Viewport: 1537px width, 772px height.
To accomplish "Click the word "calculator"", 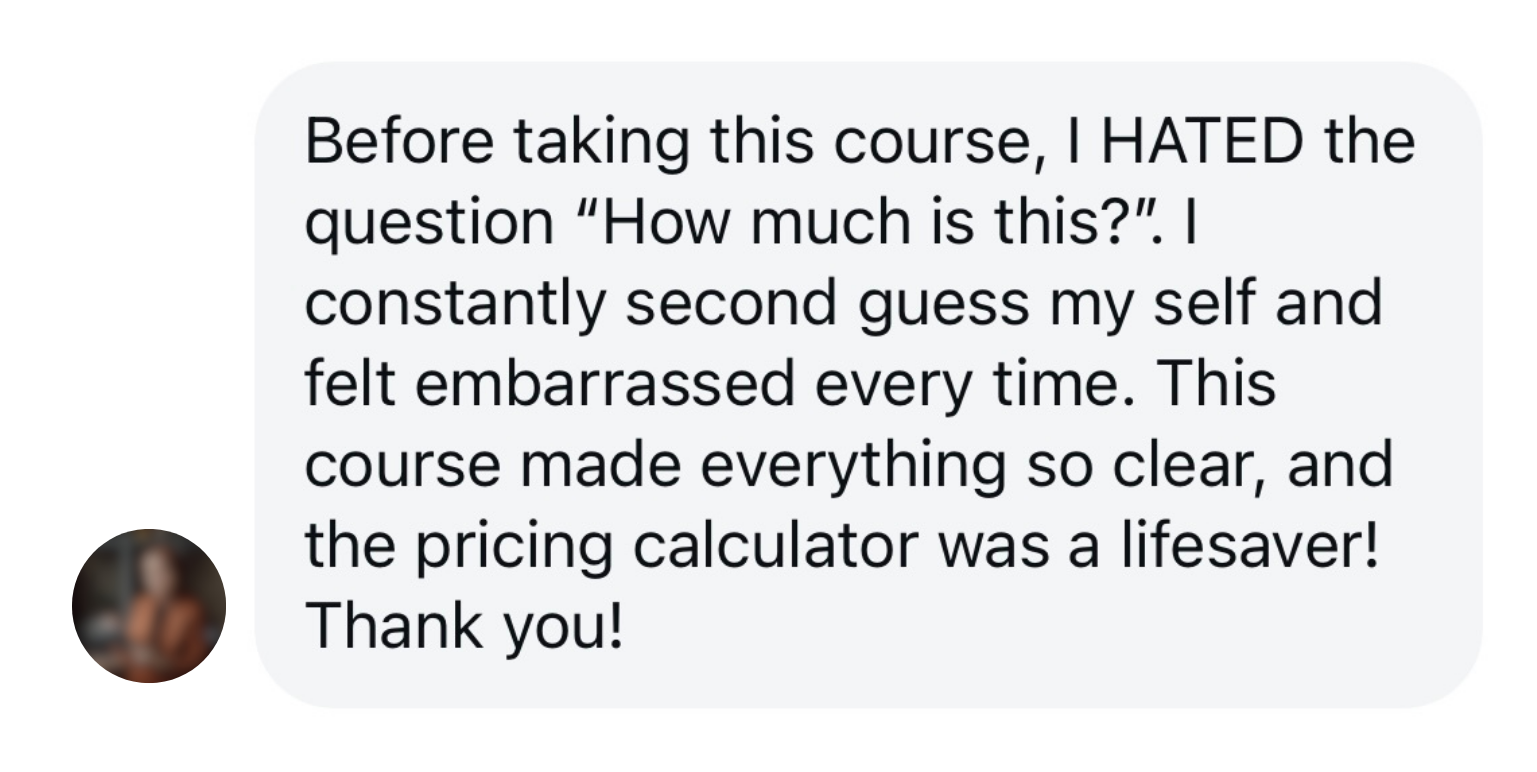I will [773, 547].
